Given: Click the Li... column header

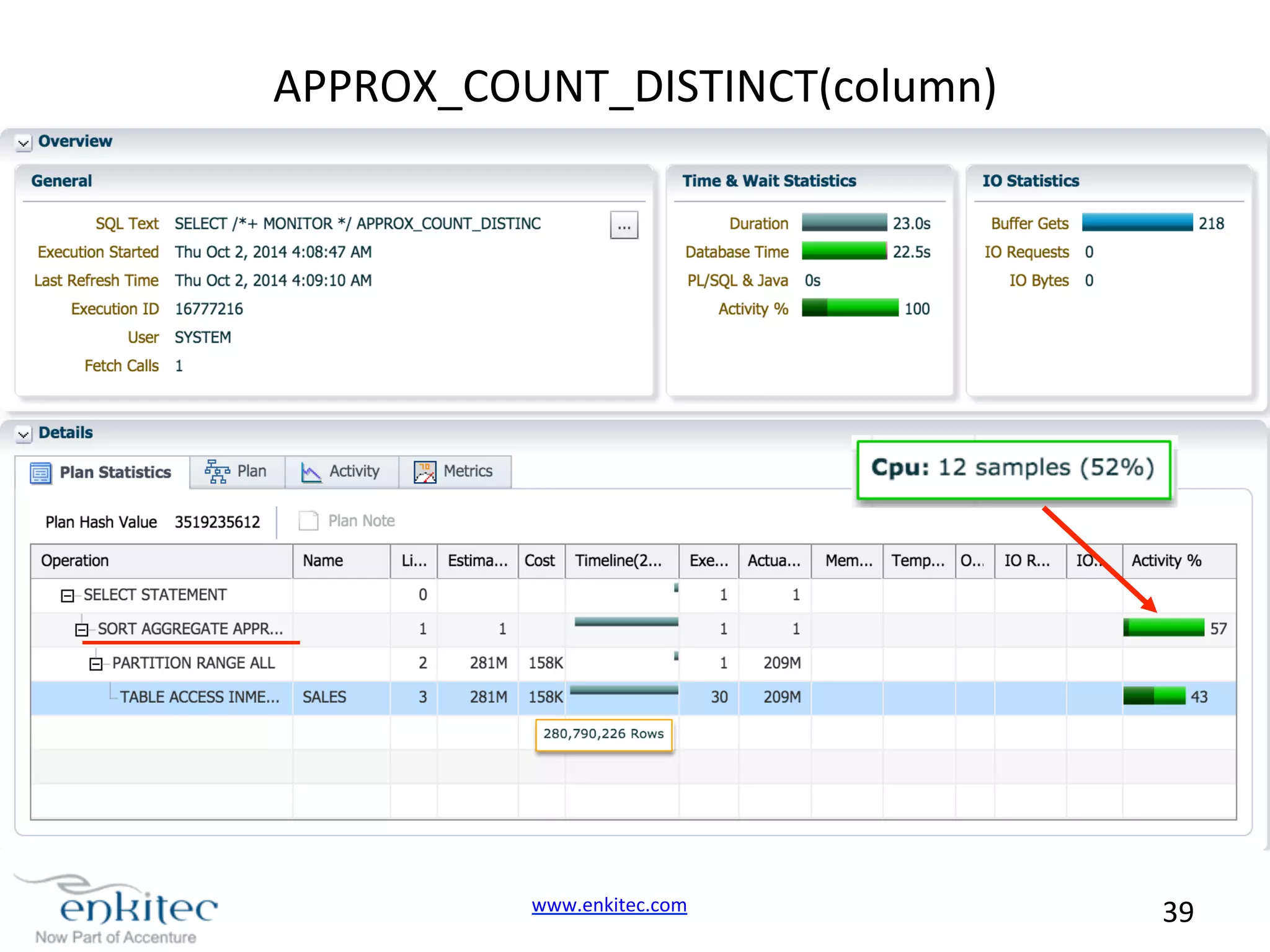Looking at the screenshot, I should (x=414, y=561).
